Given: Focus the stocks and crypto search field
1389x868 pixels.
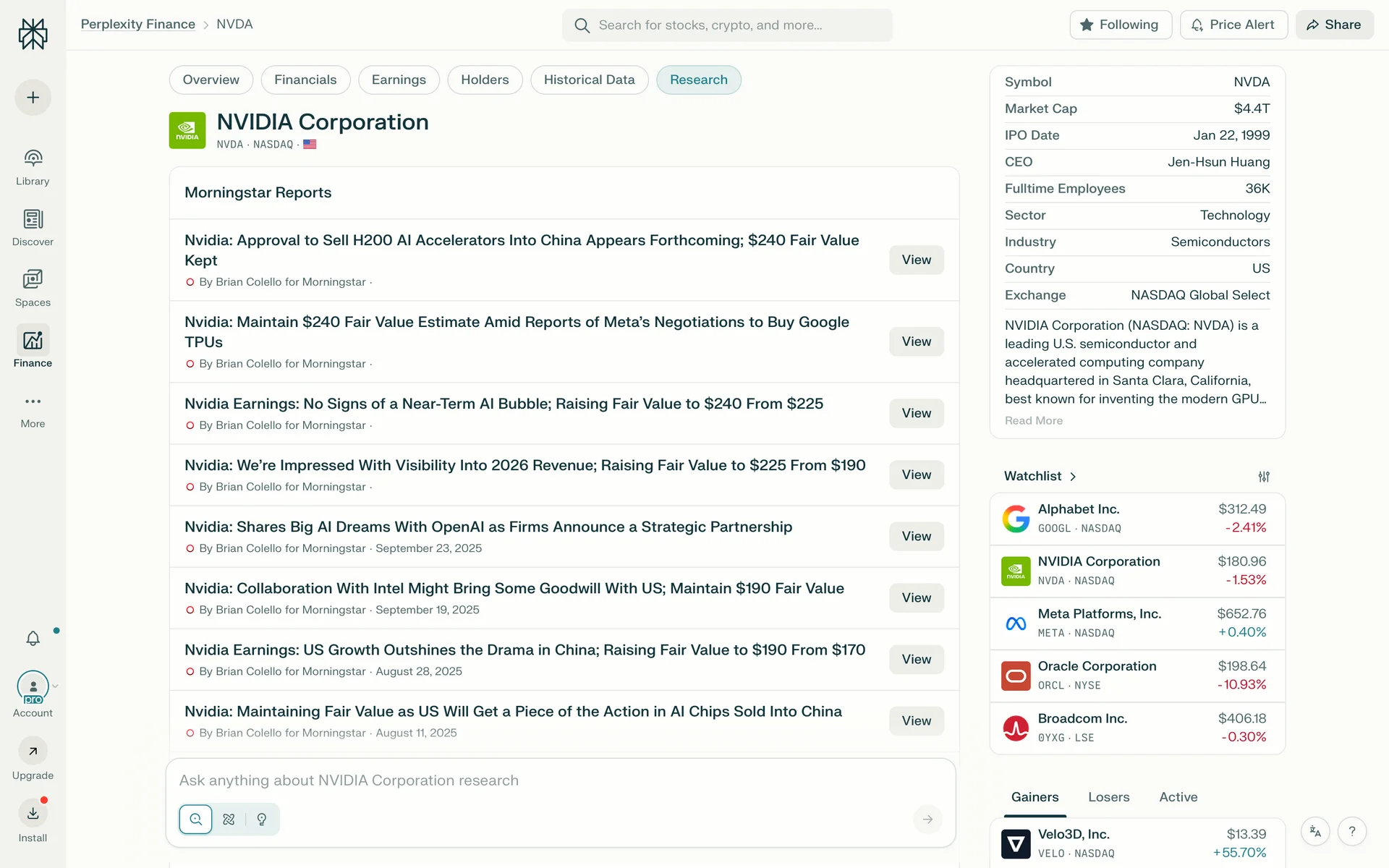Looking at the screenshot, I should click(x=727, y=25).
